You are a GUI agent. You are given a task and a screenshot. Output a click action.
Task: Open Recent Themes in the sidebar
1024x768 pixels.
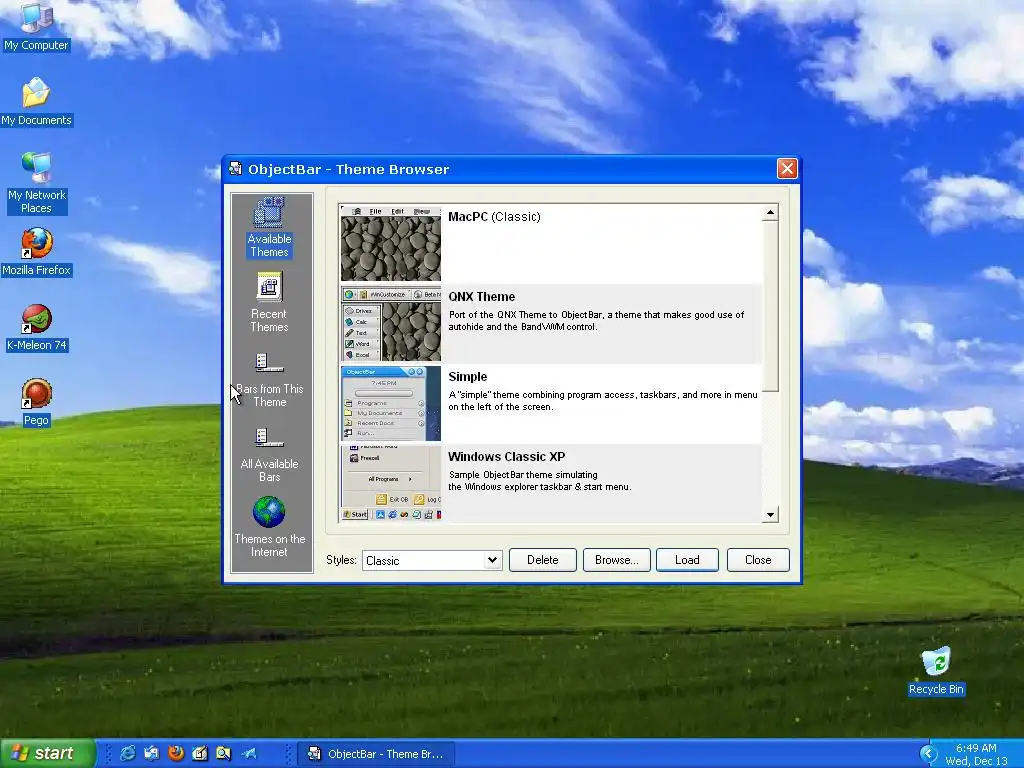(x=269, y=302)
